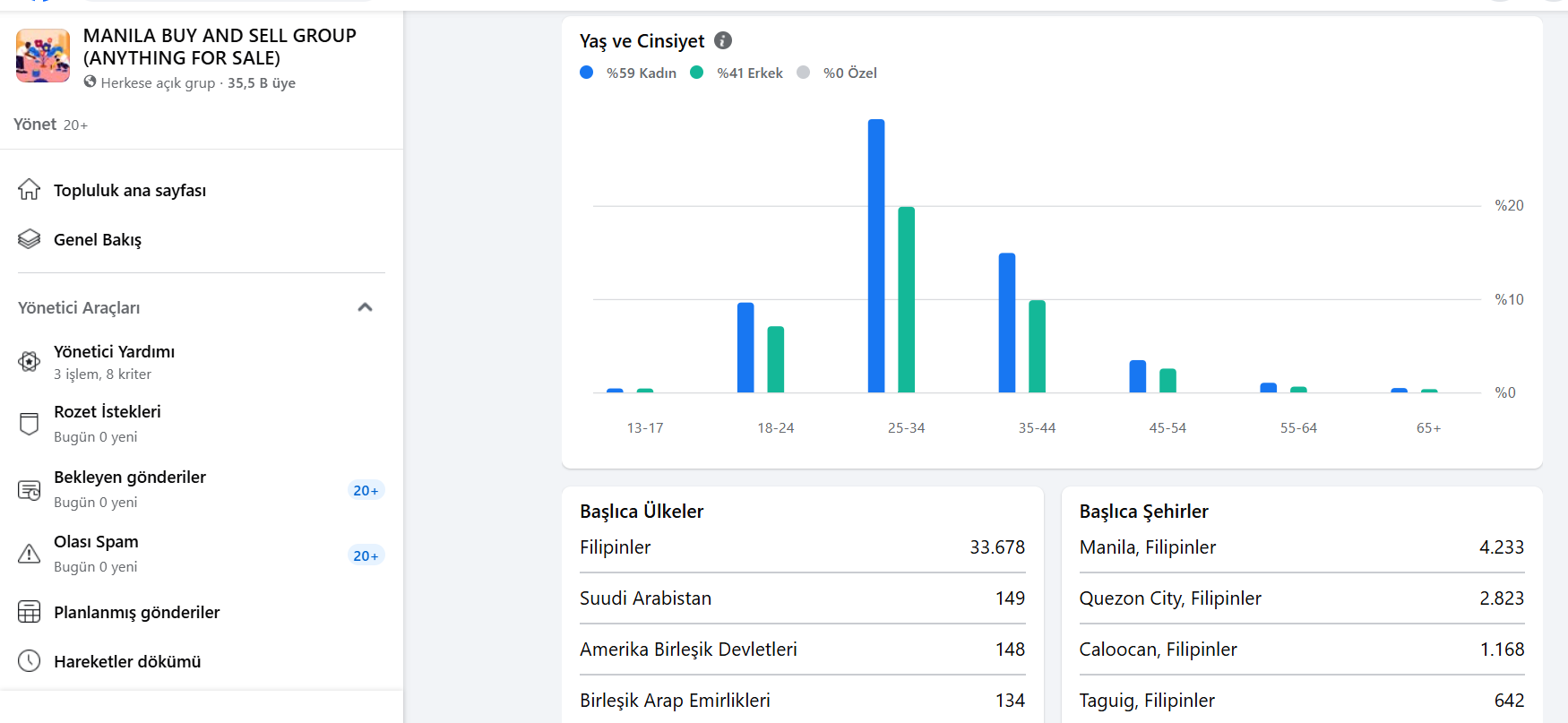Click the Manila, Filipinler city row
This screenshot has height=723, width=1568.
(x=1302, y=547)
